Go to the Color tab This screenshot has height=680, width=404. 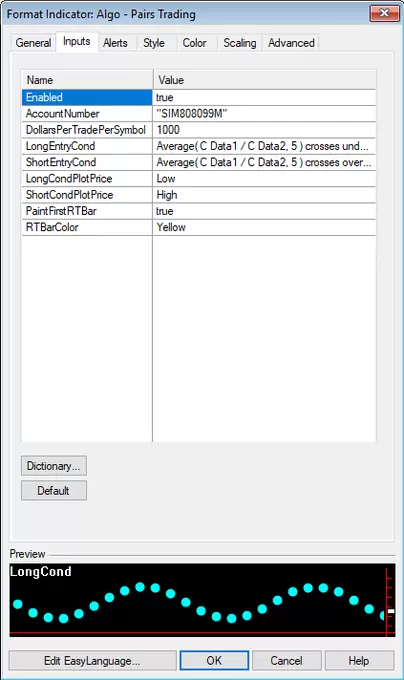point(194,43)
